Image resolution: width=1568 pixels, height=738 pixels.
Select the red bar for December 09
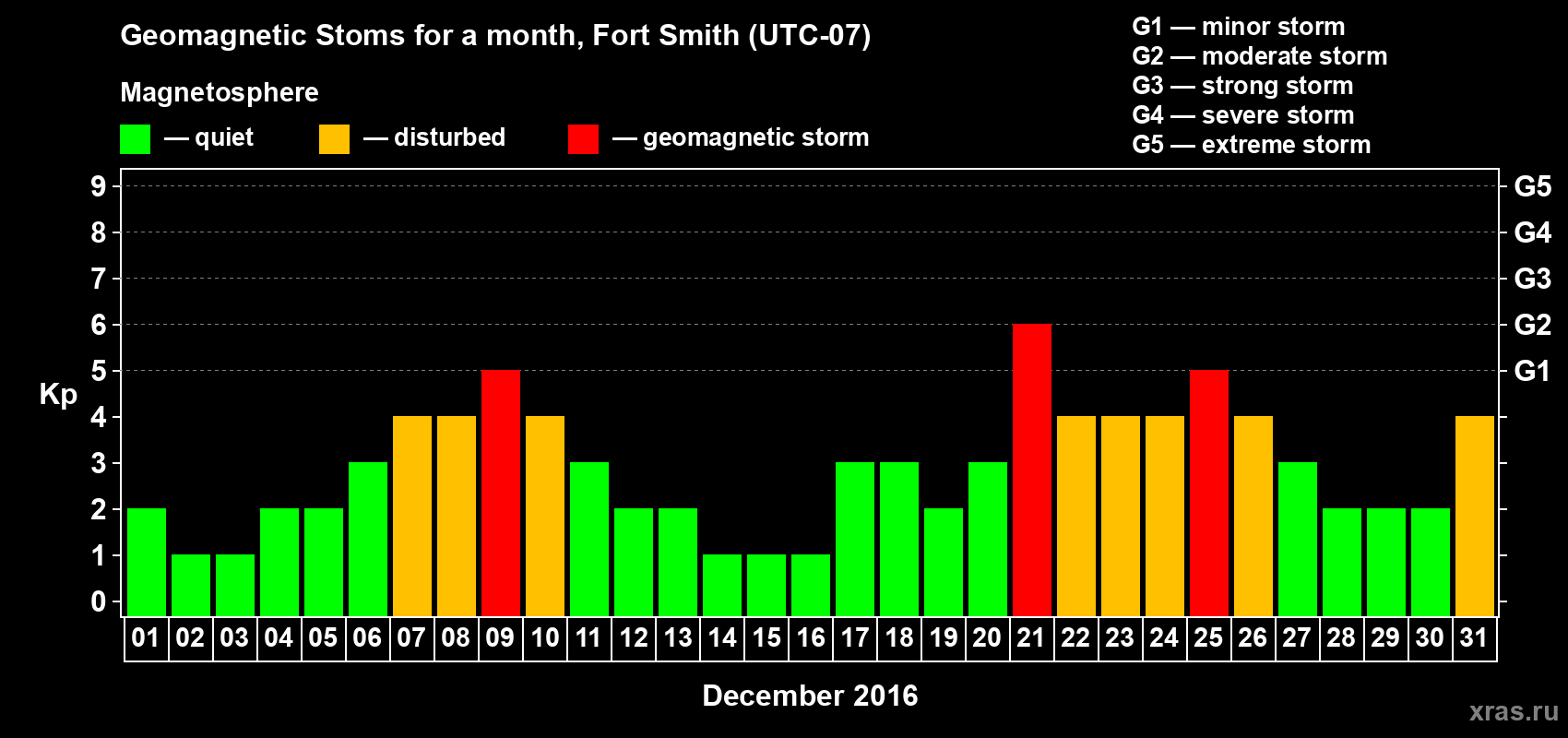pos(501,494)
